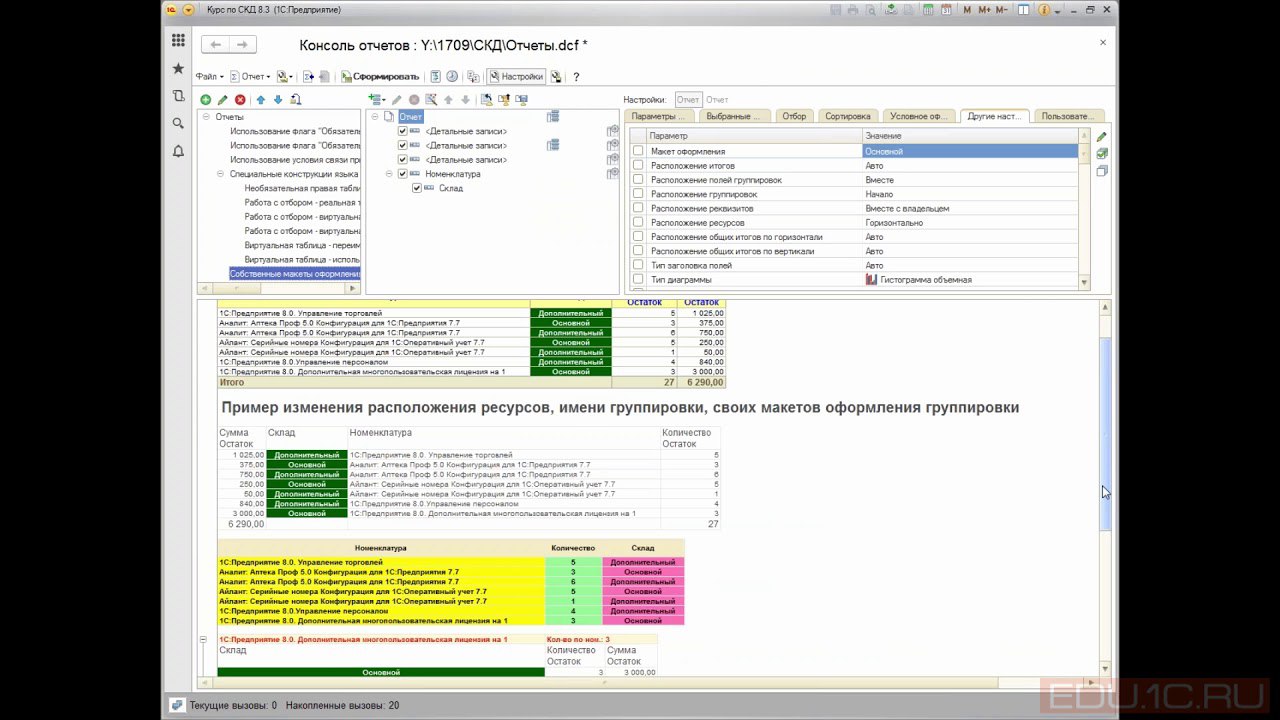Open the sections menu grid icon
This screenshot has height=720, width=1280.
[178, 40]
